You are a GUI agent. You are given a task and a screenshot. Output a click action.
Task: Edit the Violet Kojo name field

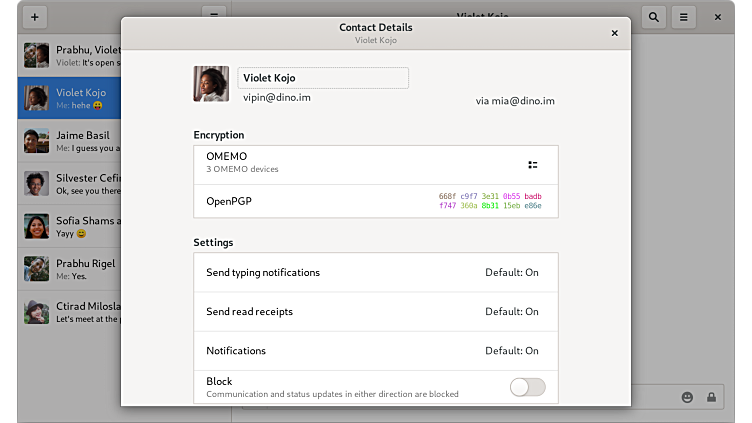pyautogui.click(x=322, y=78)
